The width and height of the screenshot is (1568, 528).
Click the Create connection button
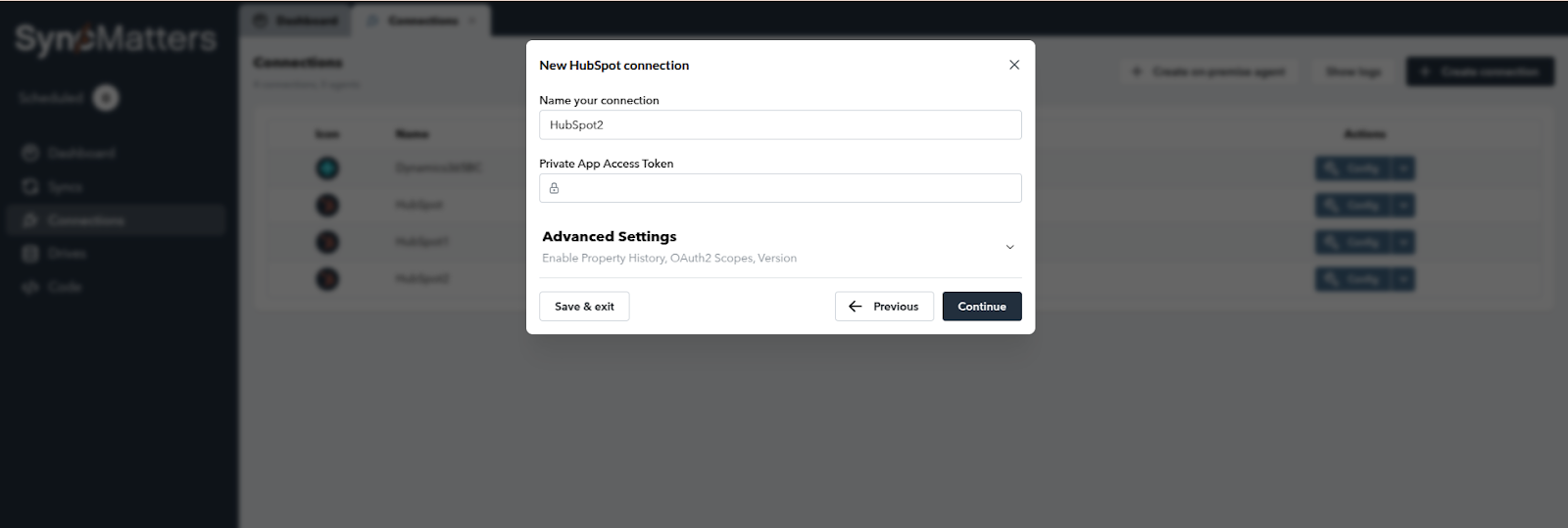(x=1480, y=72)
